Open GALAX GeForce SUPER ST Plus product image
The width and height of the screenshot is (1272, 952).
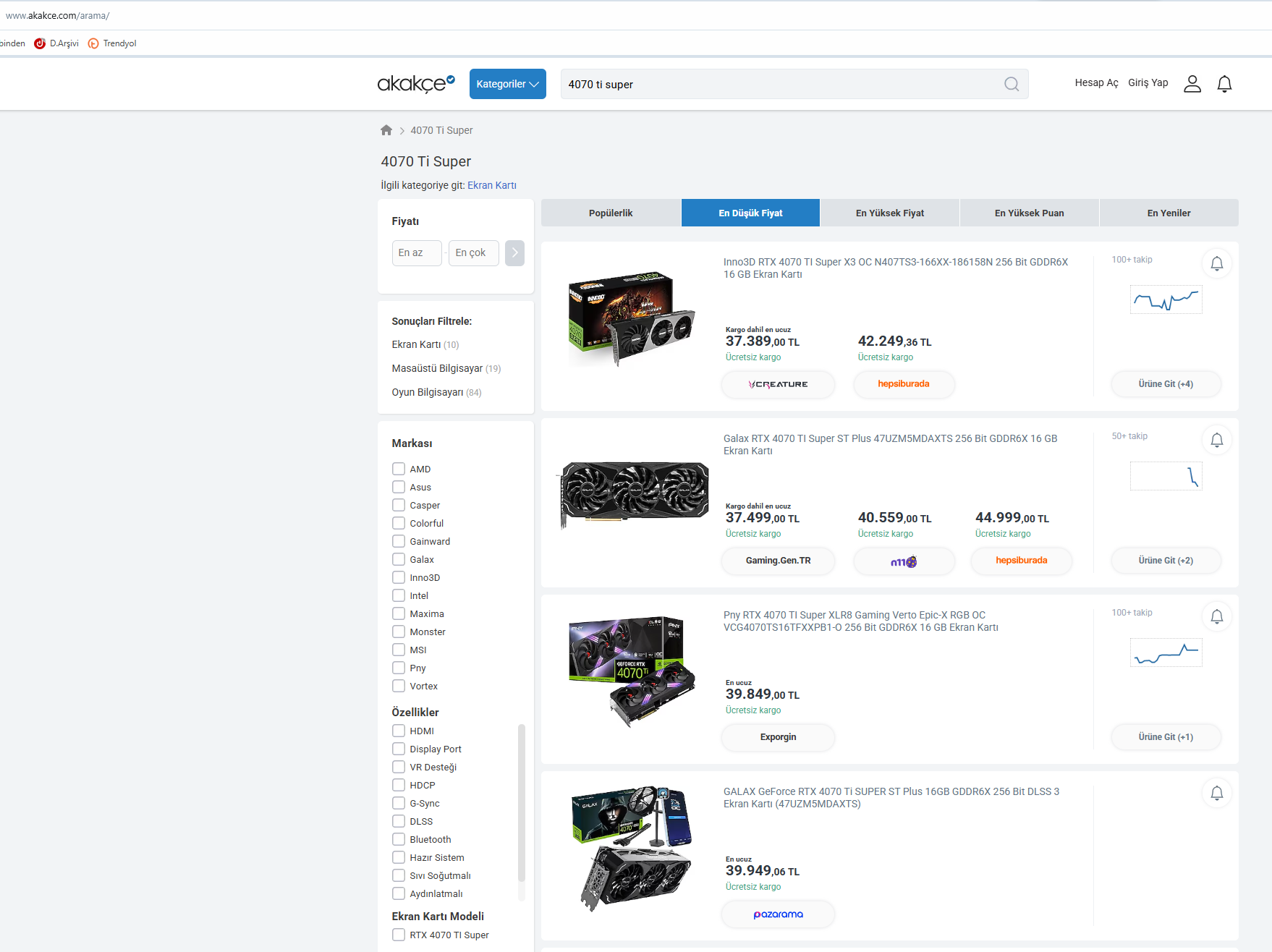coord(632,848)
